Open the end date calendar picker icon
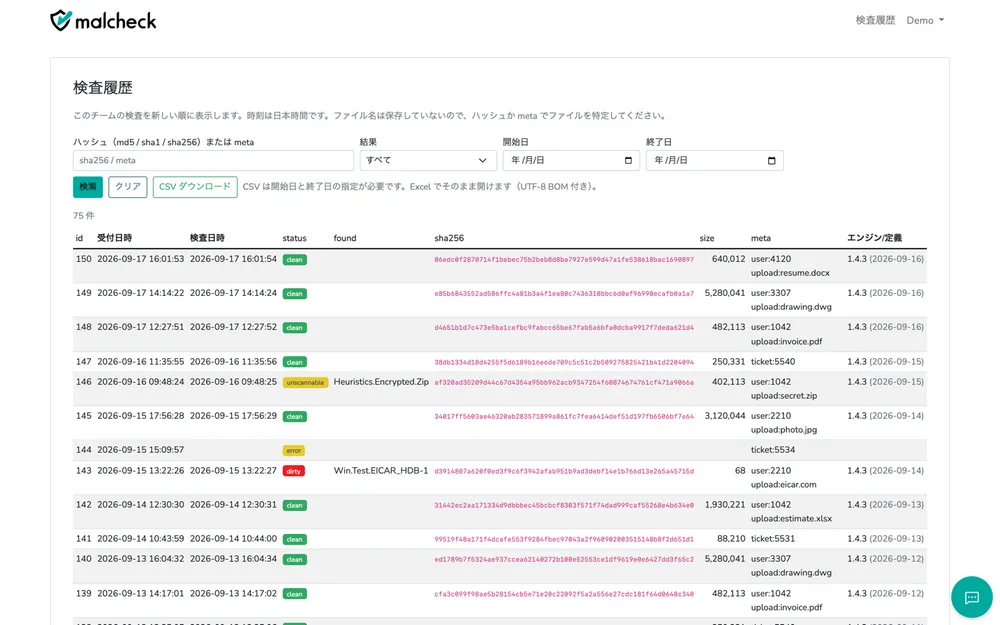 771,161
